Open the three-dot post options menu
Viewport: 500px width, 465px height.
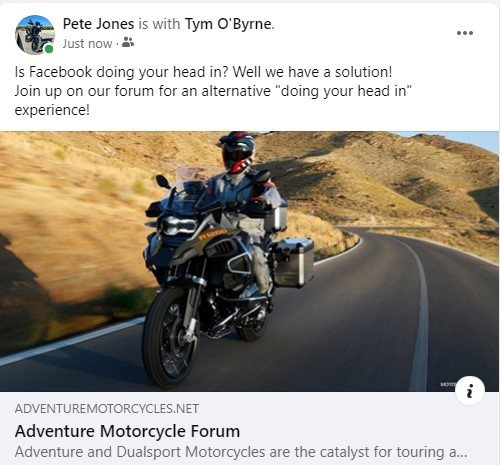[x=465, y=33]
